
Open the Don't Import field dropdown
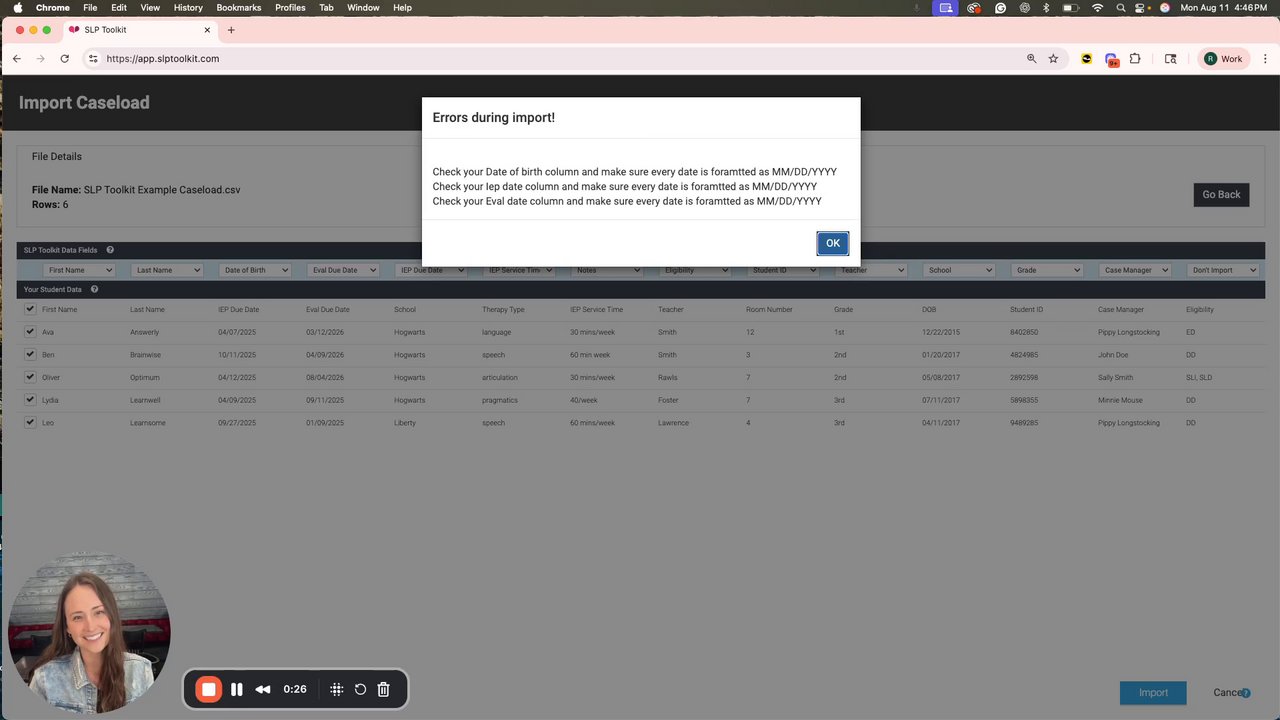click(1224, 270)
